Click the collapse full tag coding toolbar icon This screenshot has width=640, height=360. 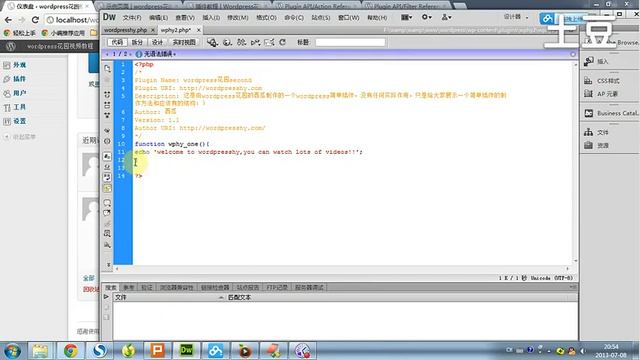(x=107, y=95)
